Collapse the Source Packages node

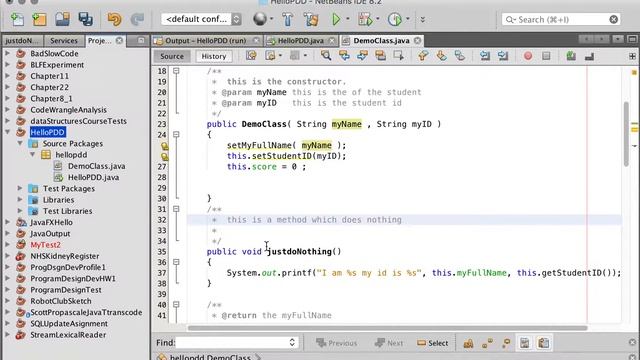coord(20,143)
